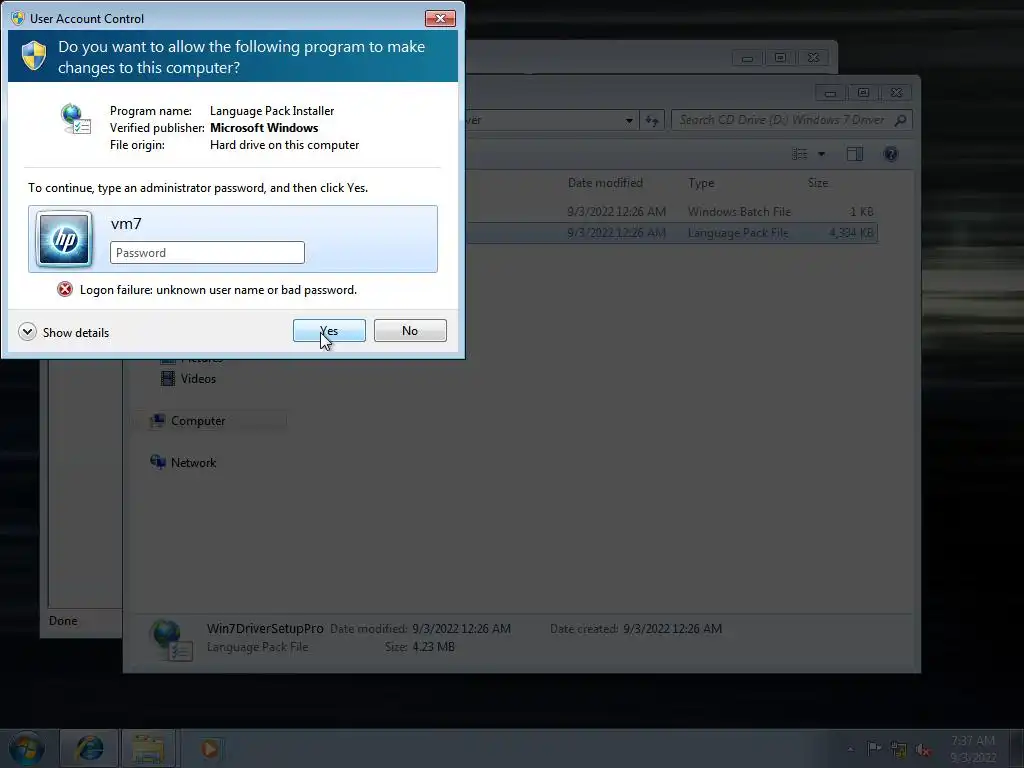Click the date created value in details pane

point(672,628)
